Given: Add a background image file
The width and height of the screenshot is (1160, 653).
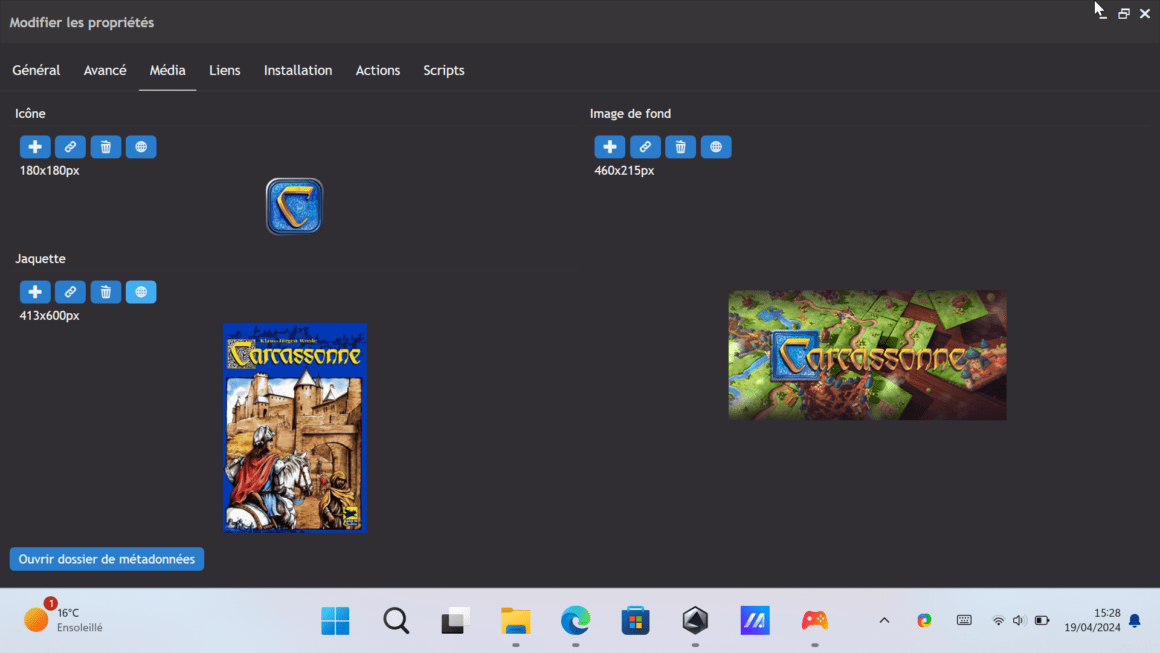Looking at the screenshot, I should [610, 146].
